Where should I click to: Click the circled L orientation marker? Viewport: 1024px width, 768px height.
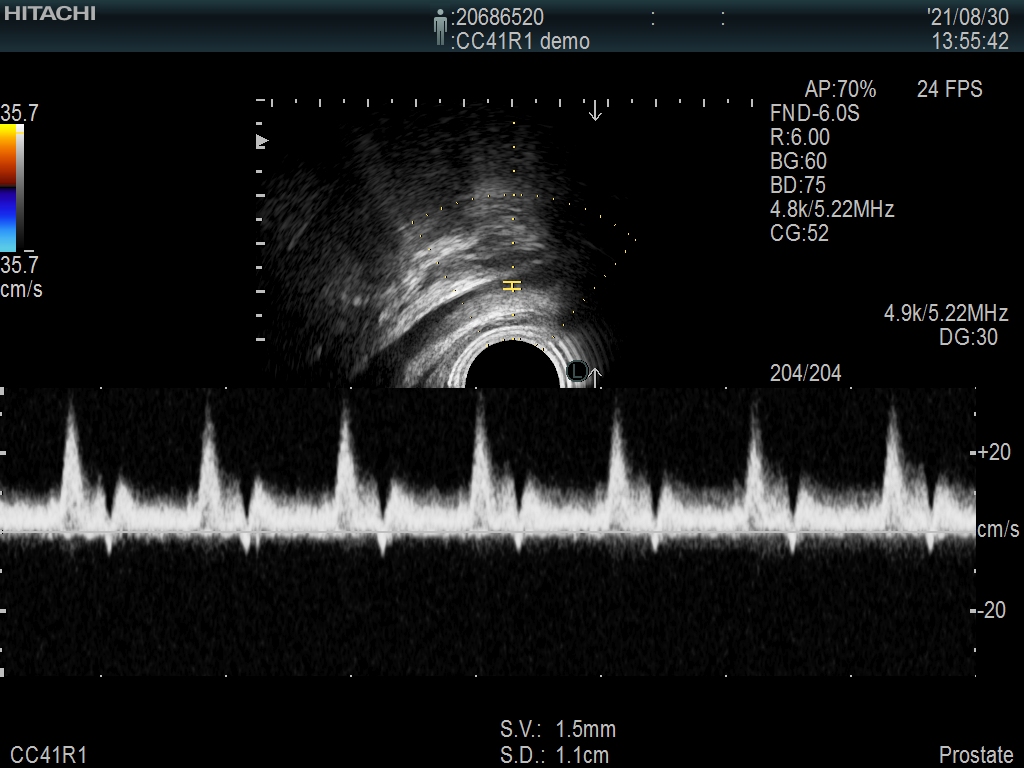pyautogui.click(x=577, y=372)
